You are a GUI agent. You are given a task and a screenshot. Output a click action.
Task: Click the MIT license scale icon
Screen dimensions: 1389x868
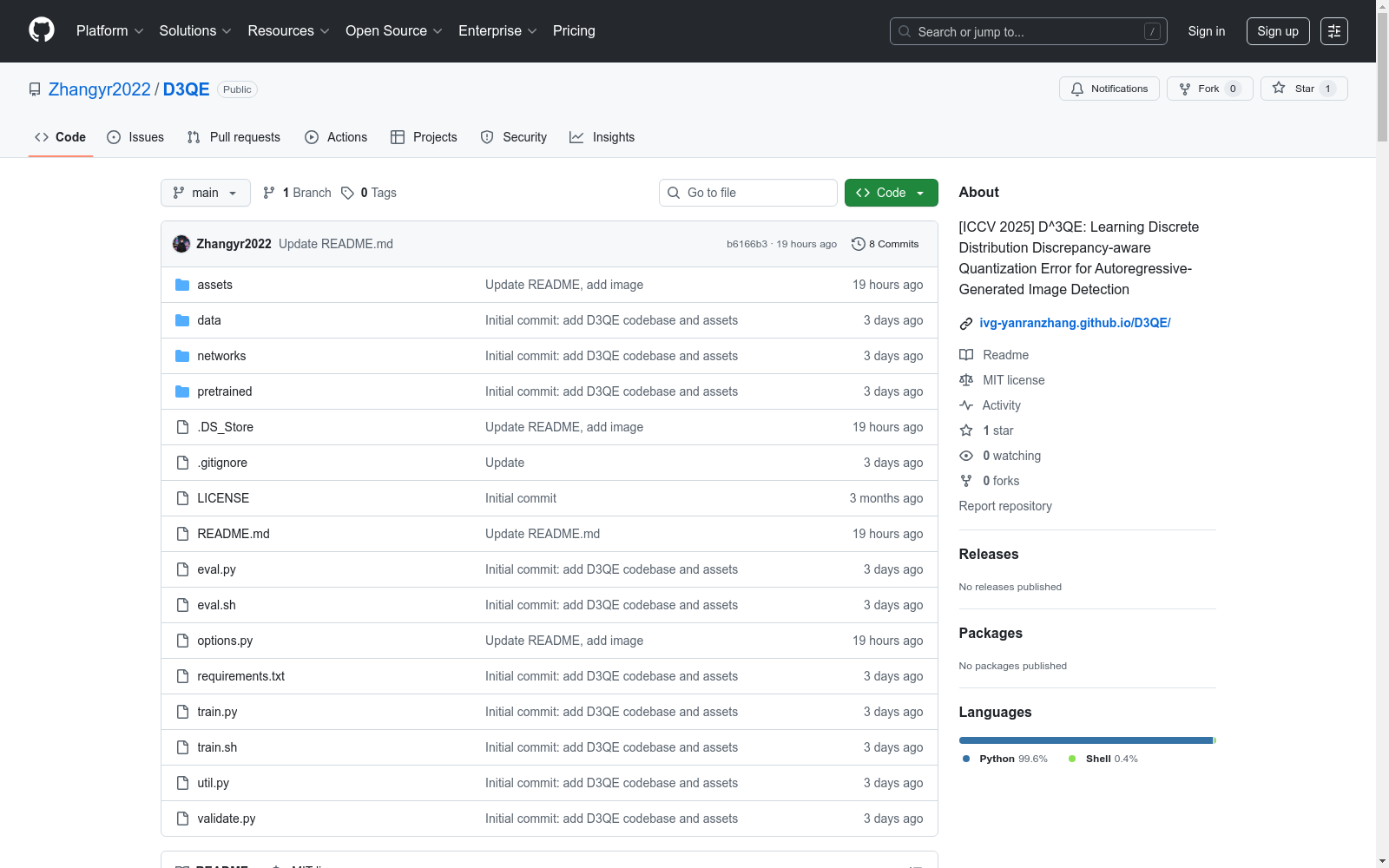point(966,380)
